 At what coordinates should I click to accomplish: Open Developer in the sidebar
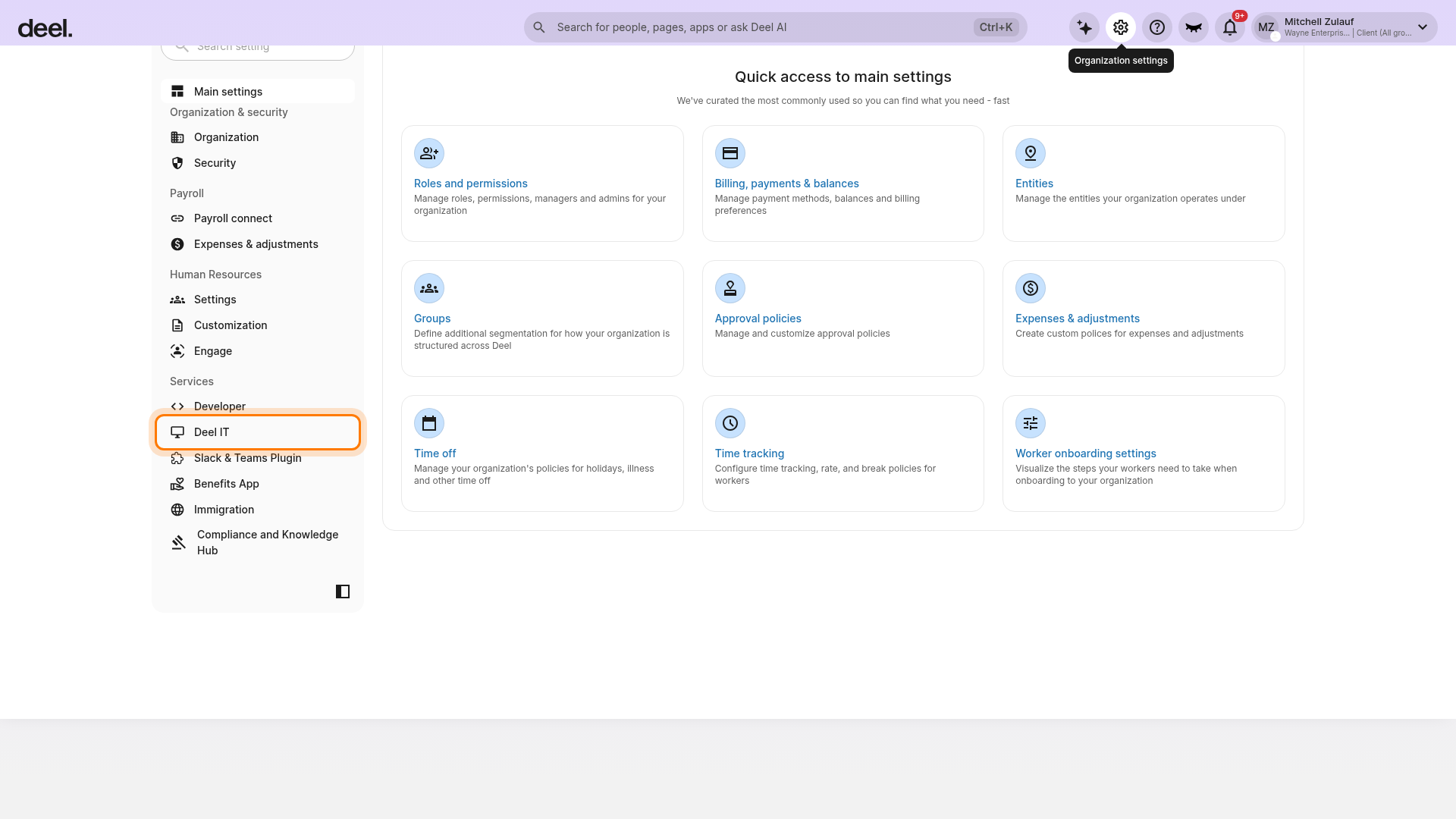click(258, 406)
